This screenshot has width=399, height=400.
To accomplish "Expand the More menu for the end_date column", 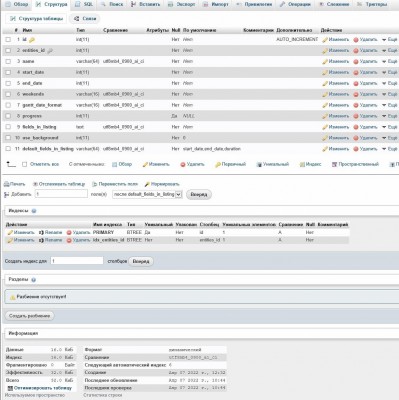I will point(389,83).
